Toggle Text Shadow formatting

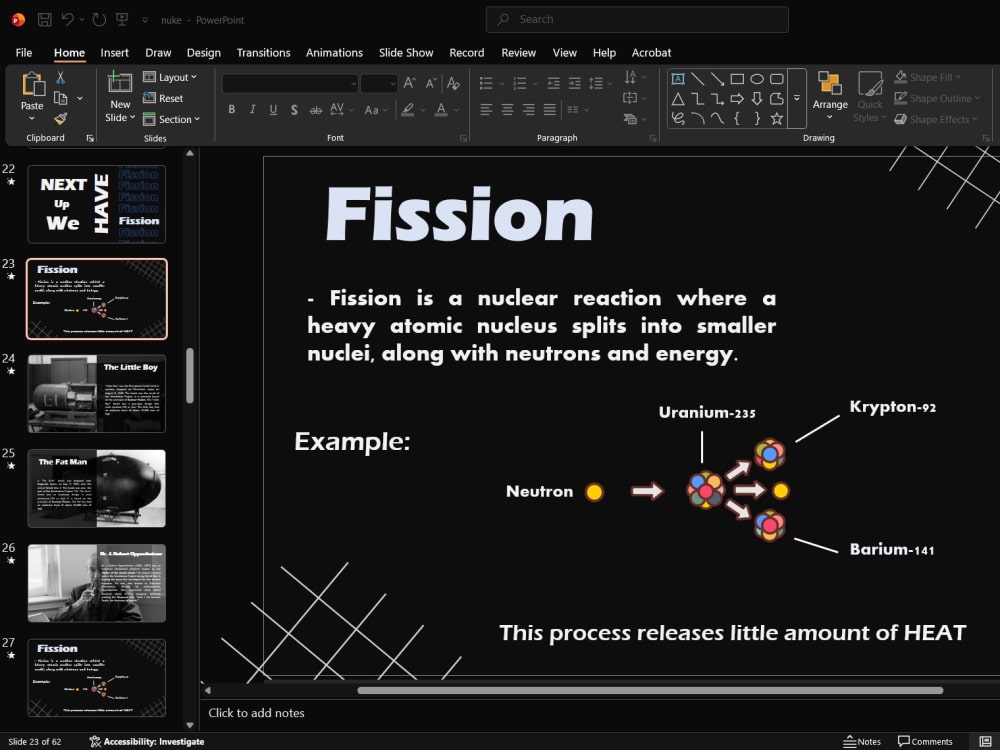294,110
